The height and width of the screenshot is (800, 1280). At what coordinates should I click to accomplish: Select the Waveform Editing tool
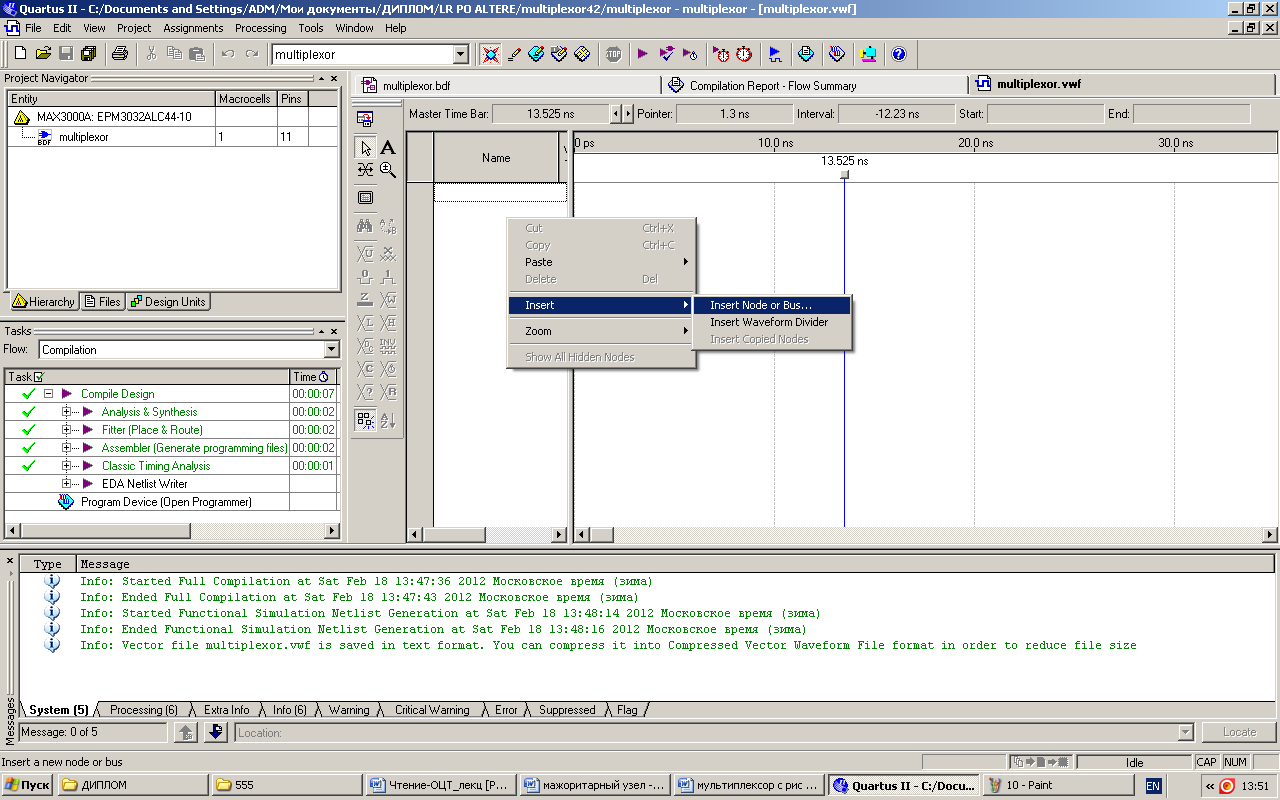[x=366, y=170]
